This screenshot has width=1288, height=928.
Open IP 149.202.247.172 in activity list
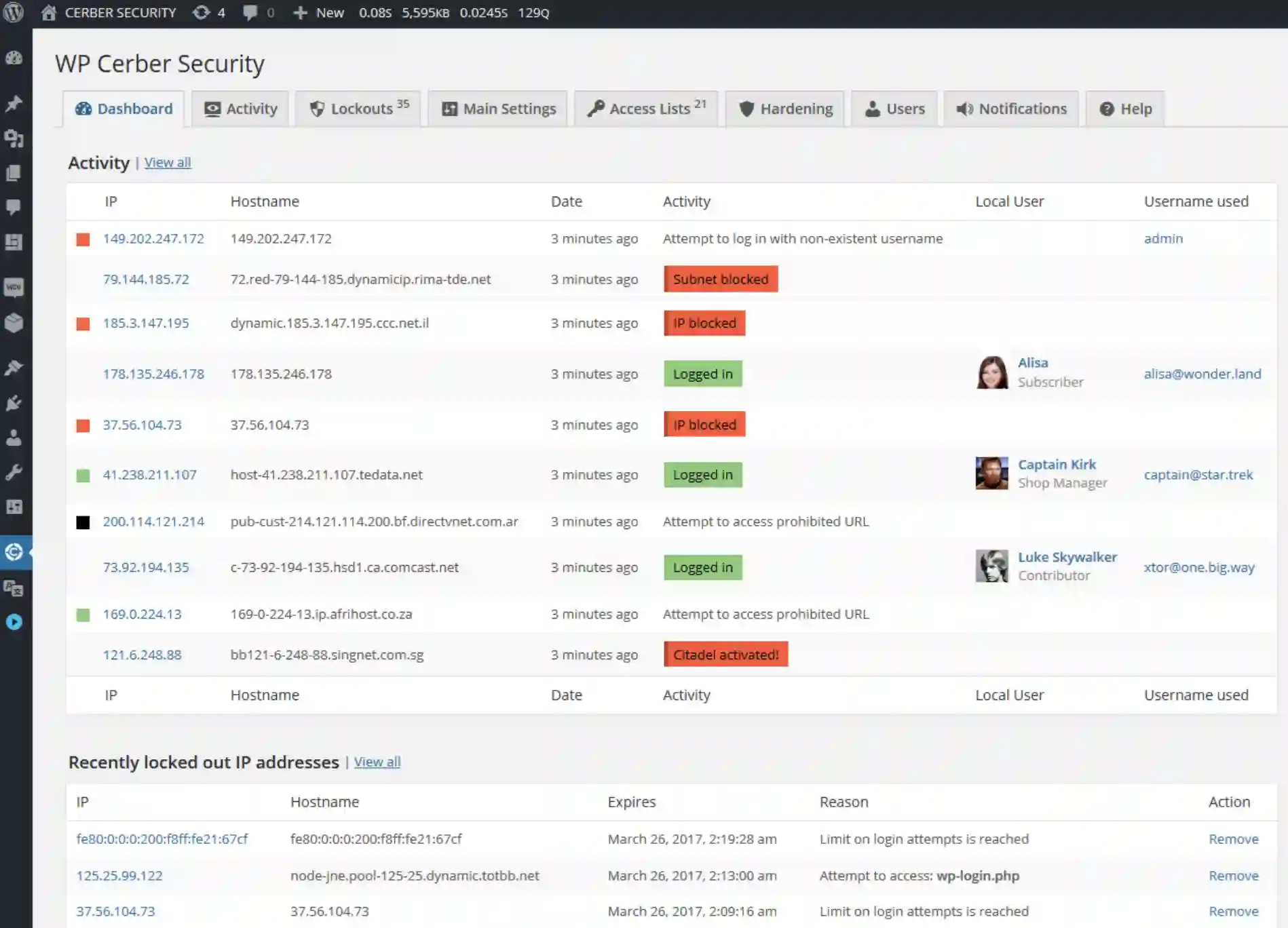(153, 238)
